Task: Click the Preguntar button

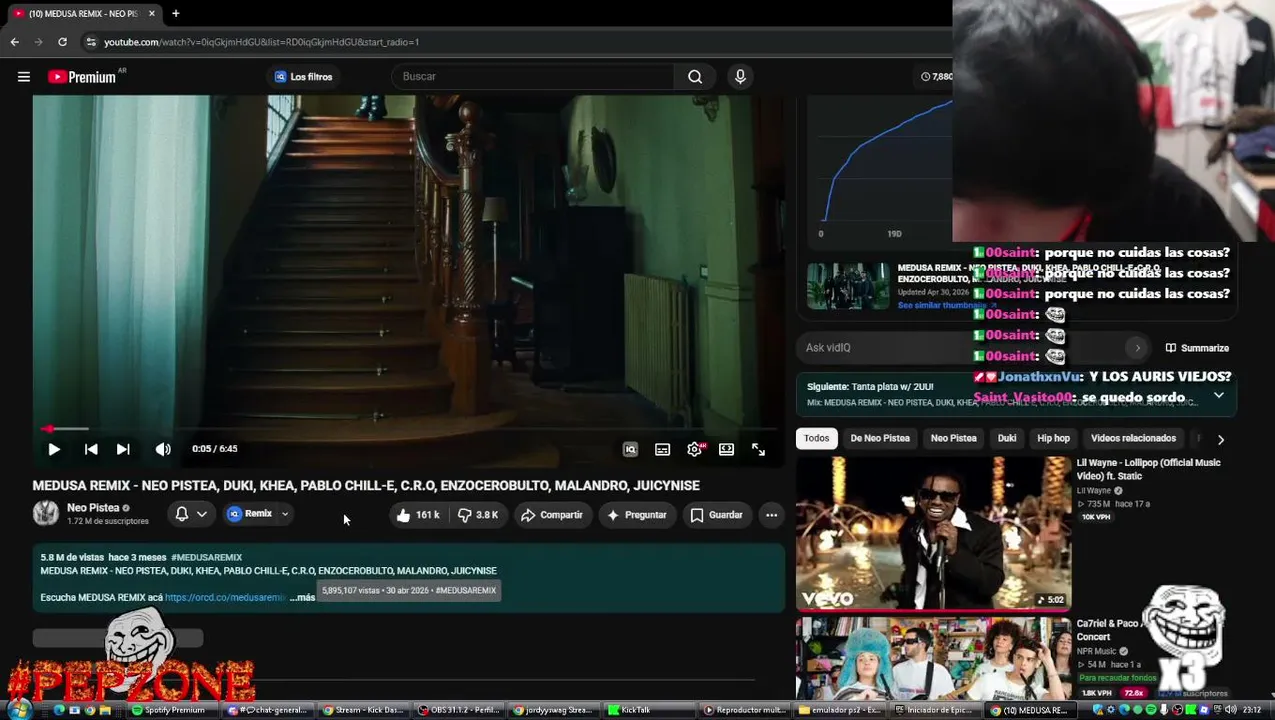Action: 636,515
